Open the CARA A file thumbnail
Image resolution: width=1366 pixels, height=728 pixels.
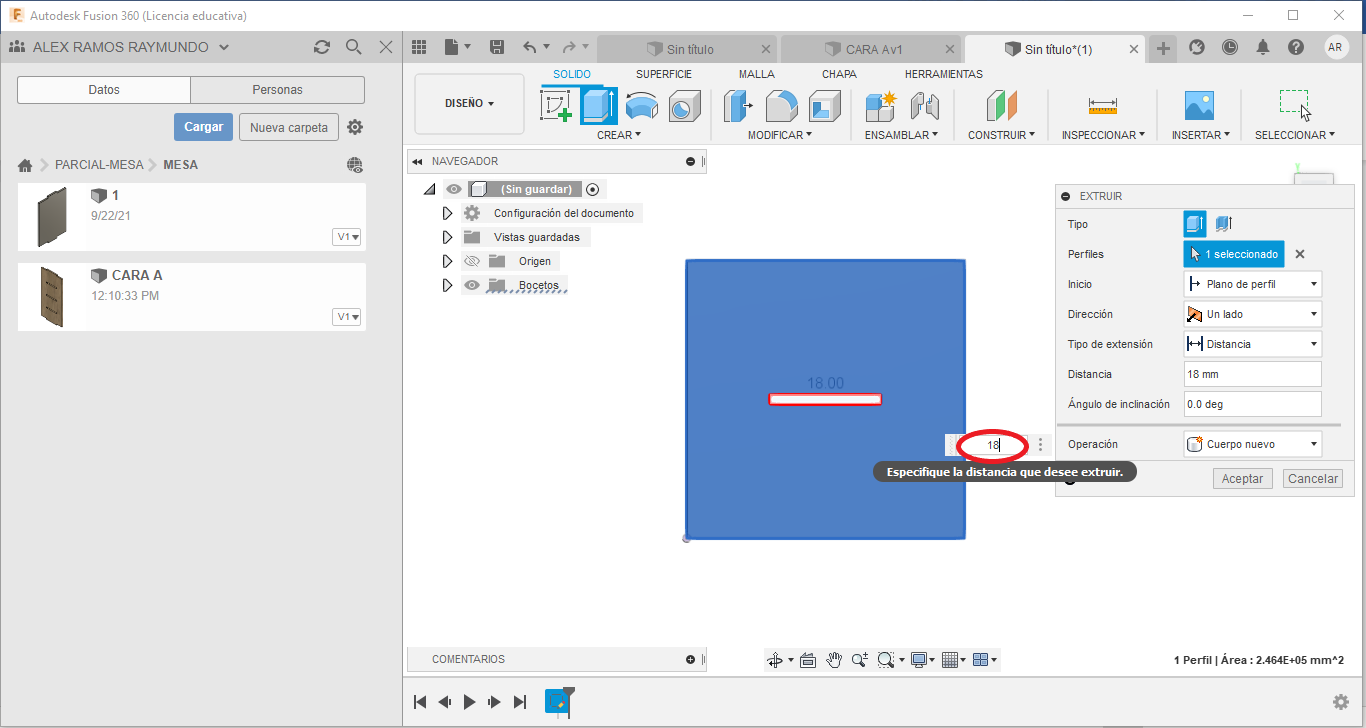pyautogui.click(x=52, y=297)
